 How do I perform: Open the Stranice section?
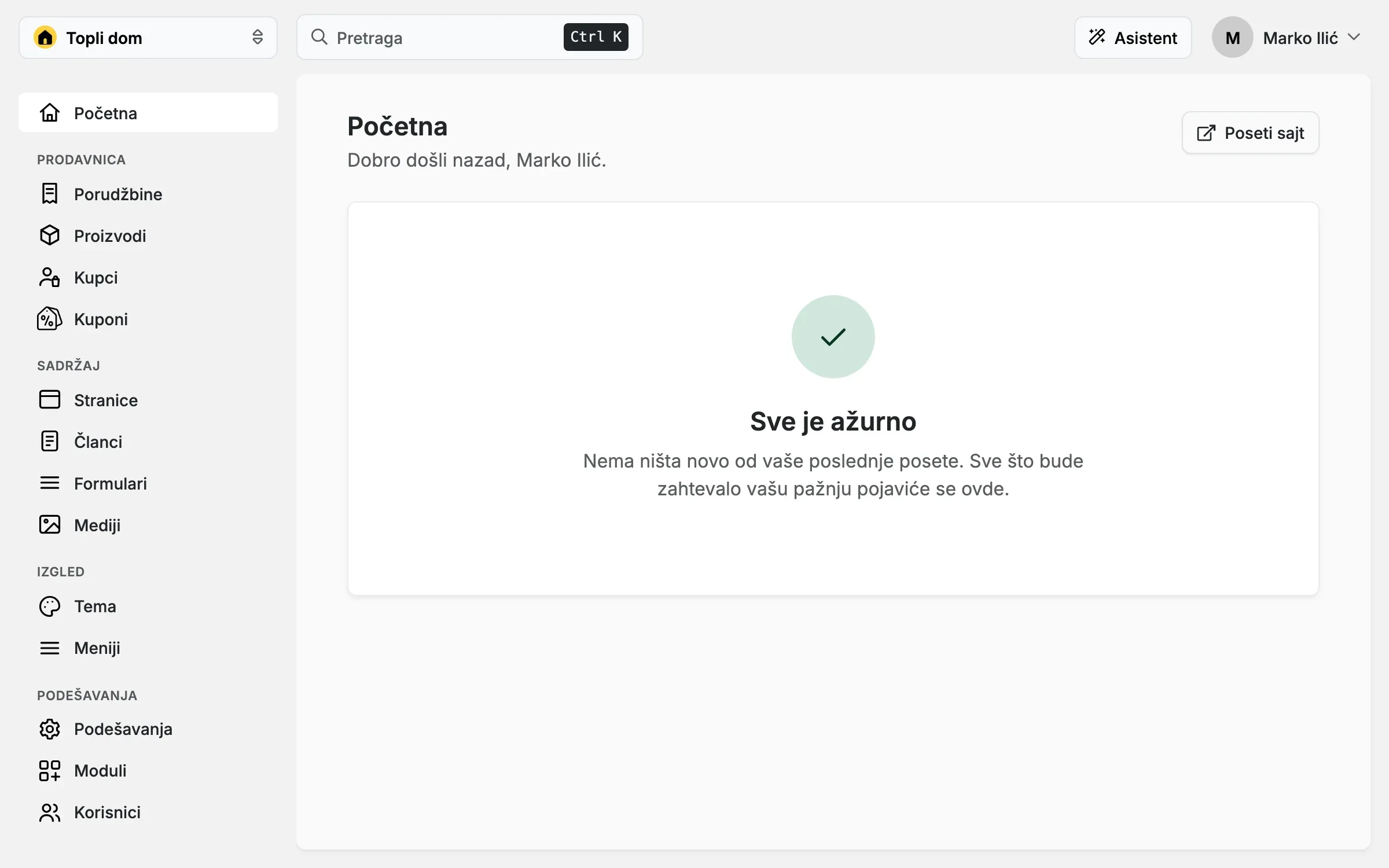point(148,400)
